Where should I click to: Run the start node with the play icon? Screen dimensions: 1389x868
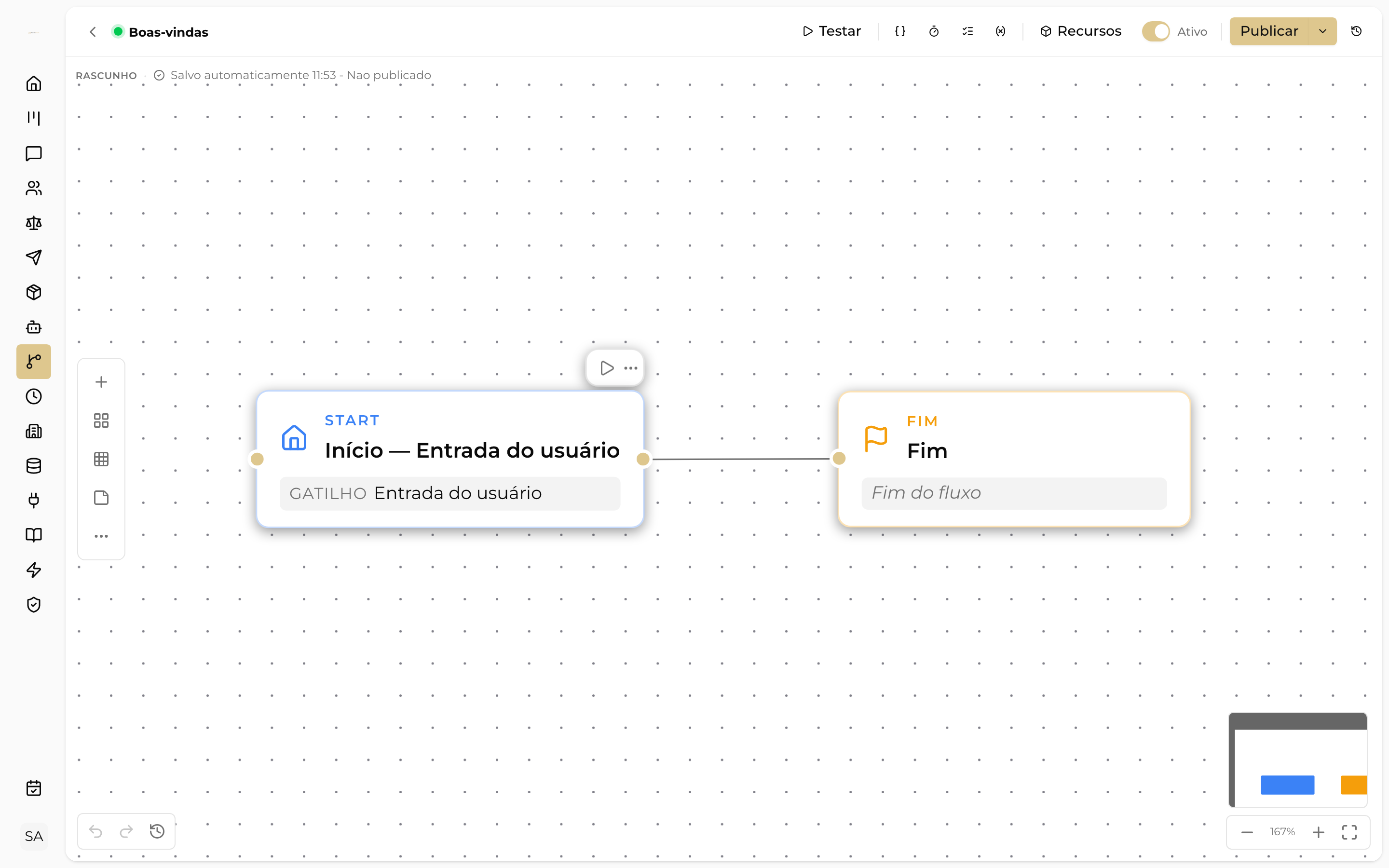(x=607, y=368)
